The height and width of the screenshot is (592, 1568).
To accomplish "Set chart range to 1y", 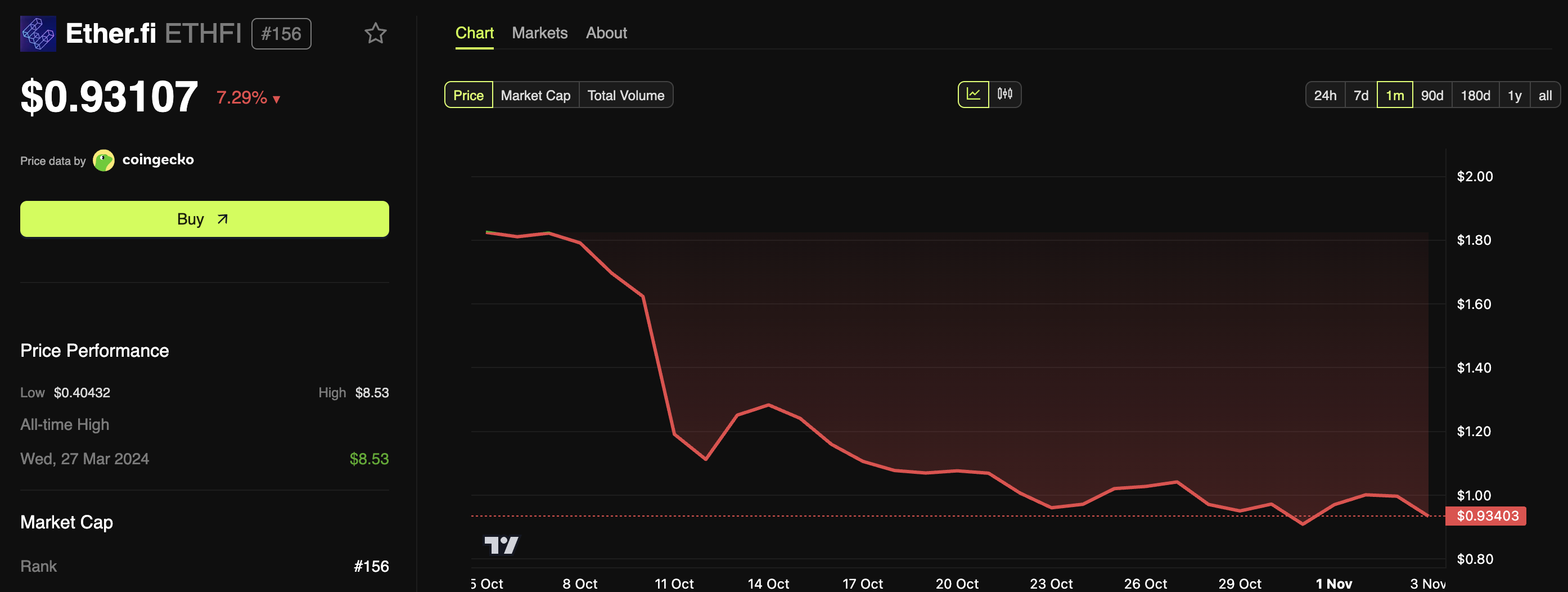I will point(1515,95).
